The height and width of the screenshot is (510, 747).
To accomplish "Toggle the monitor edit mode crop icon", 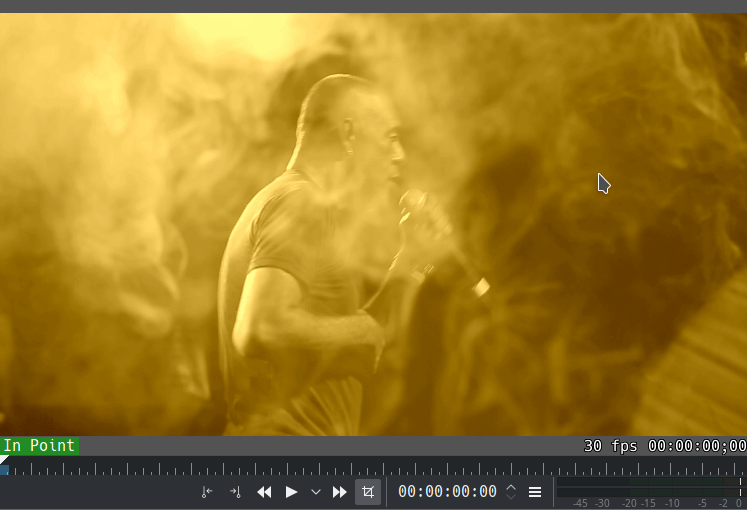I will point(368,492).
